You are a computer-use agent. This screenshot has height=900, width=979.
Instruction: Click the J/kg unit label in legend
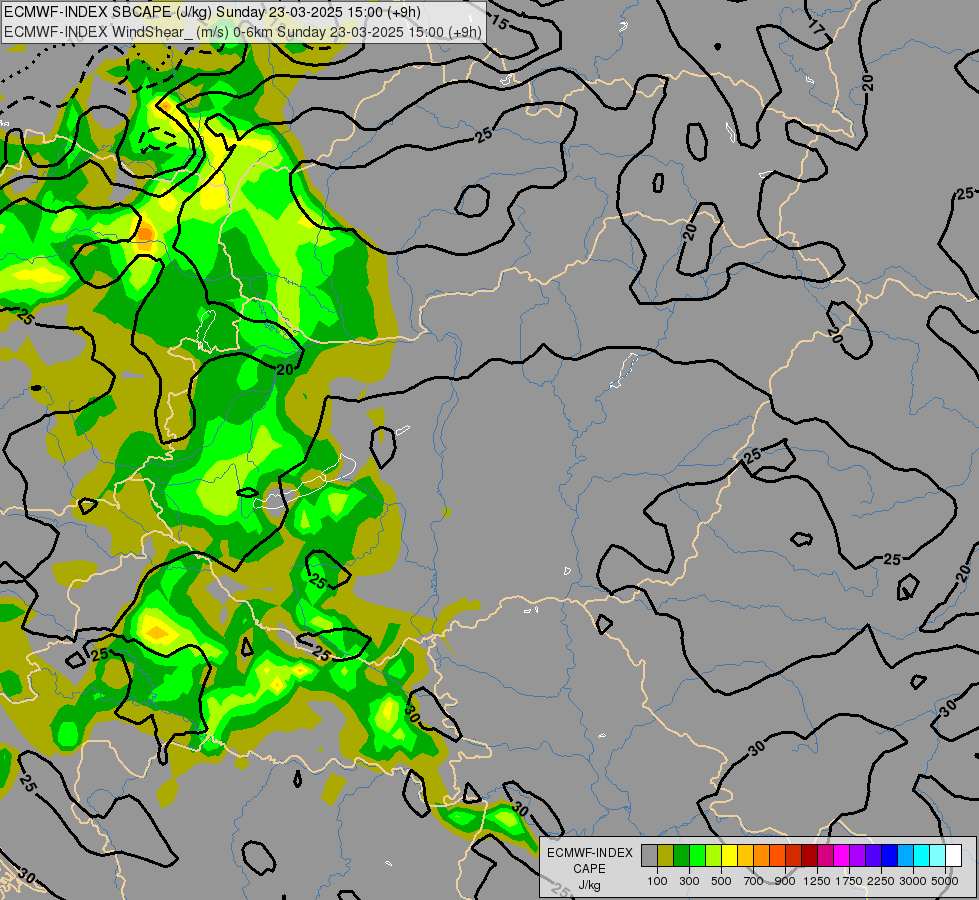coord(589,885)
